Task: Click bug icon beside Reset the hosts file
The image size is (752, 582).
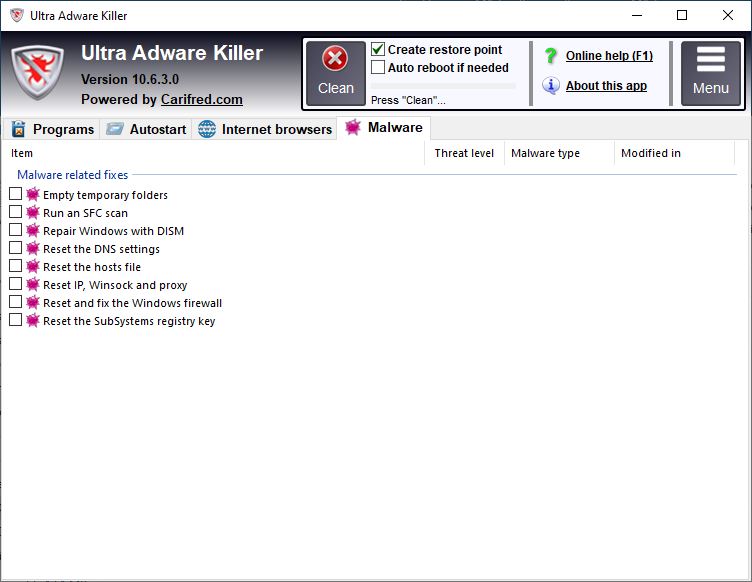Action: (x=33, y=267)
